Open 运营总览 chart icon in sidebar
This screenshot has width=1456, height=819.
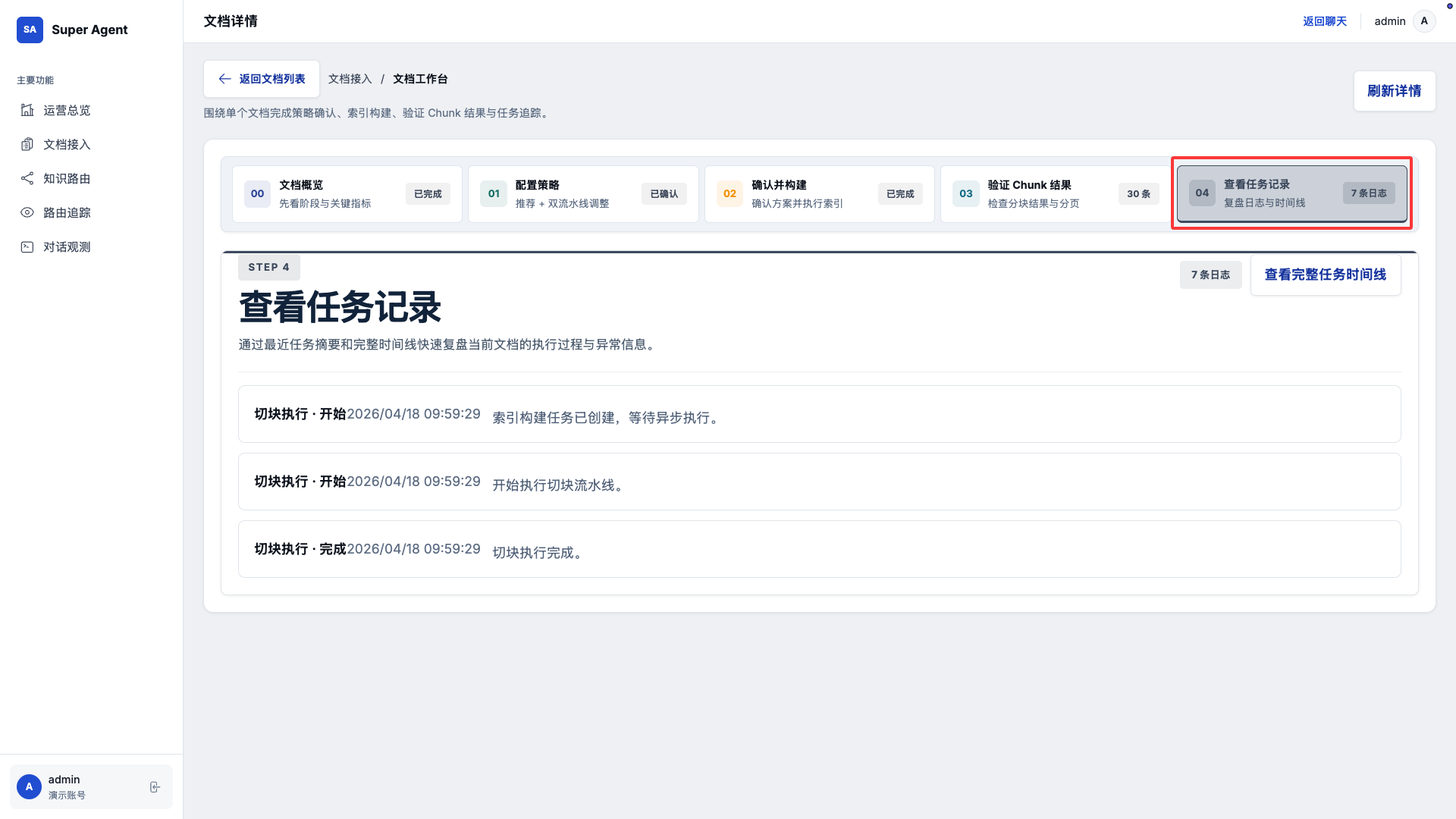[x=27, y=110]
